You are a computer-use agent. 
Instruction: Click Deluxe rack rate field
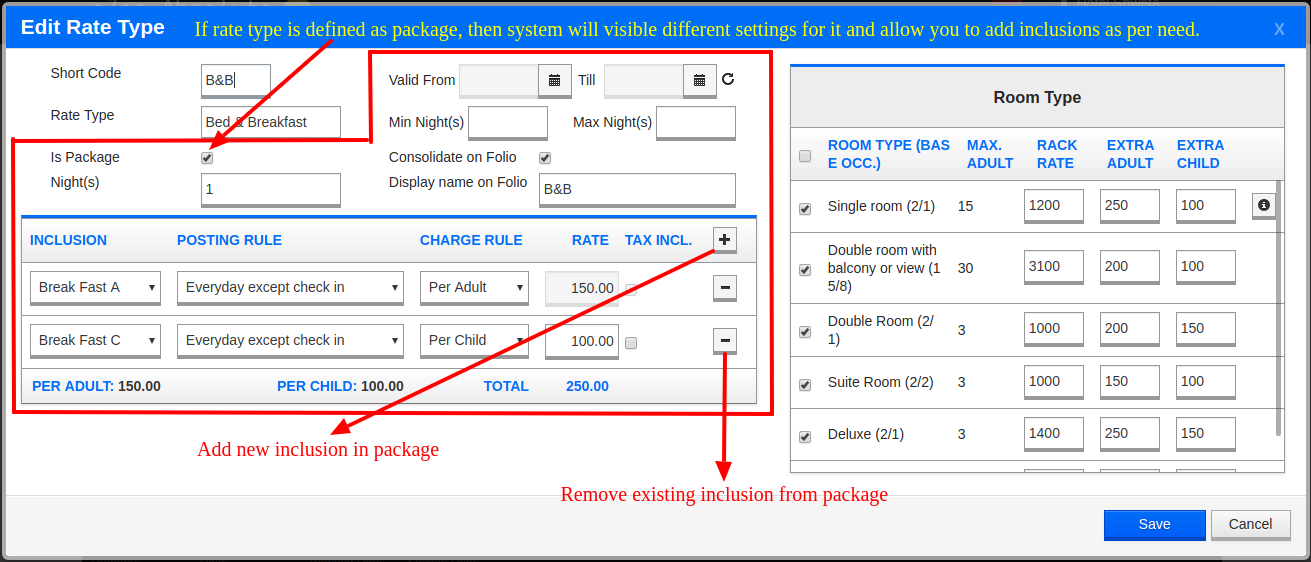point(1054,433)
